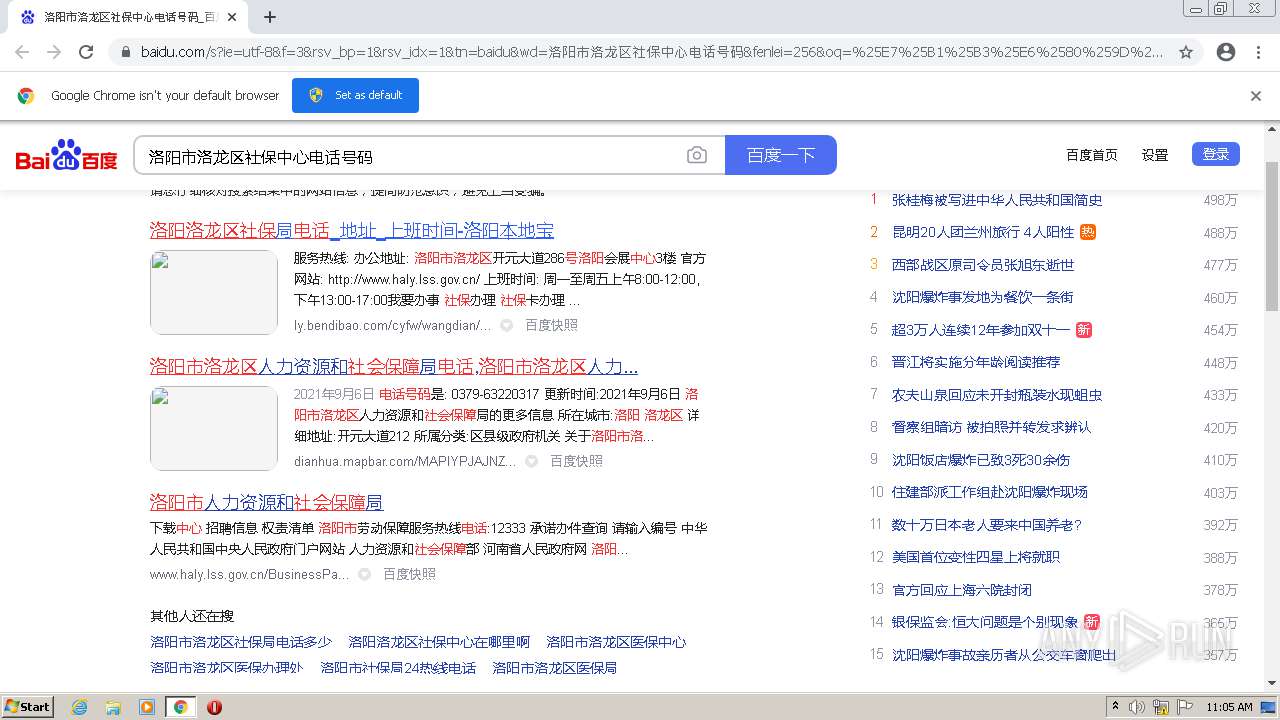Open result 洛阳市洛龙区人力资源和社会保障局电话
This screenshot has width=1280, height=720.
[394, 367]
